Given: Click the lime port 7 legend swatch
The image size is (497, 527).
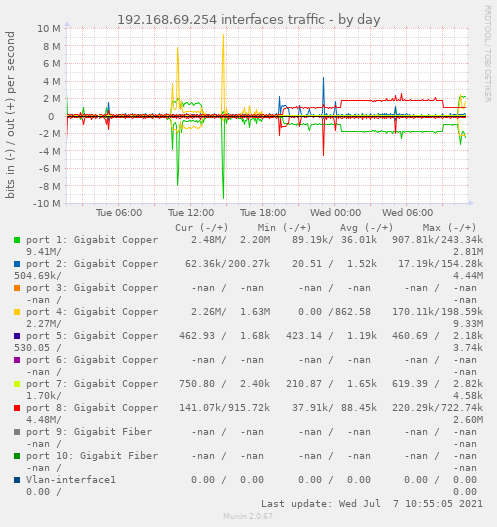Looking at the screenshot, I should point(17,384).
